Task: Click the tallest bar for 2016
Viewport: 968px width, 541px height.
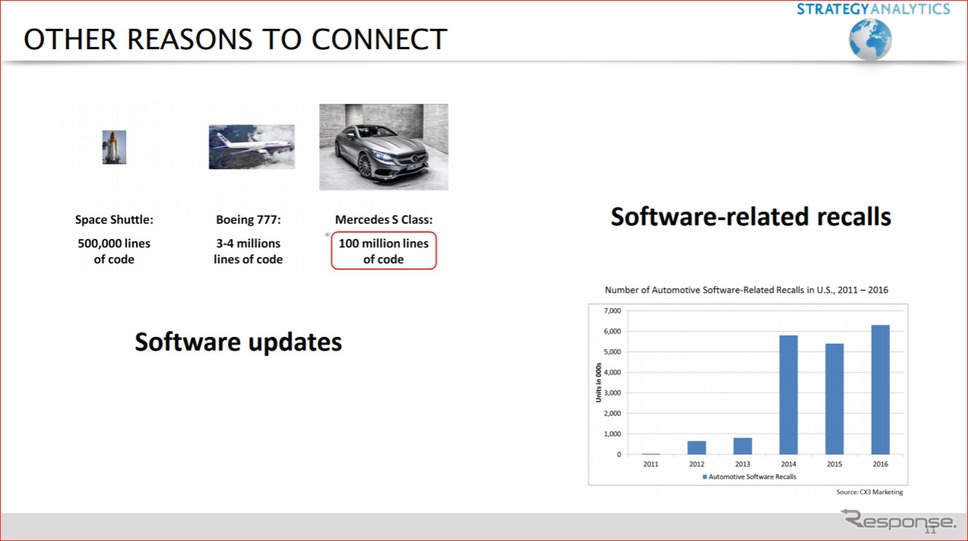Action: point(880,390)
